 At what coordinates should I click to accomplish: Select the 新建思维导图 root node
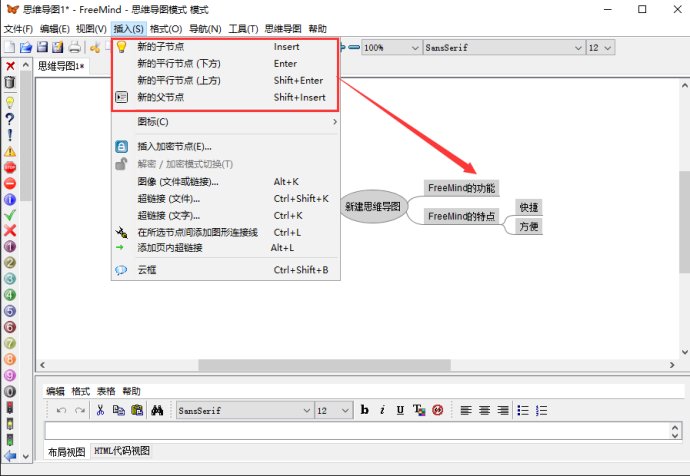[373, 206]
